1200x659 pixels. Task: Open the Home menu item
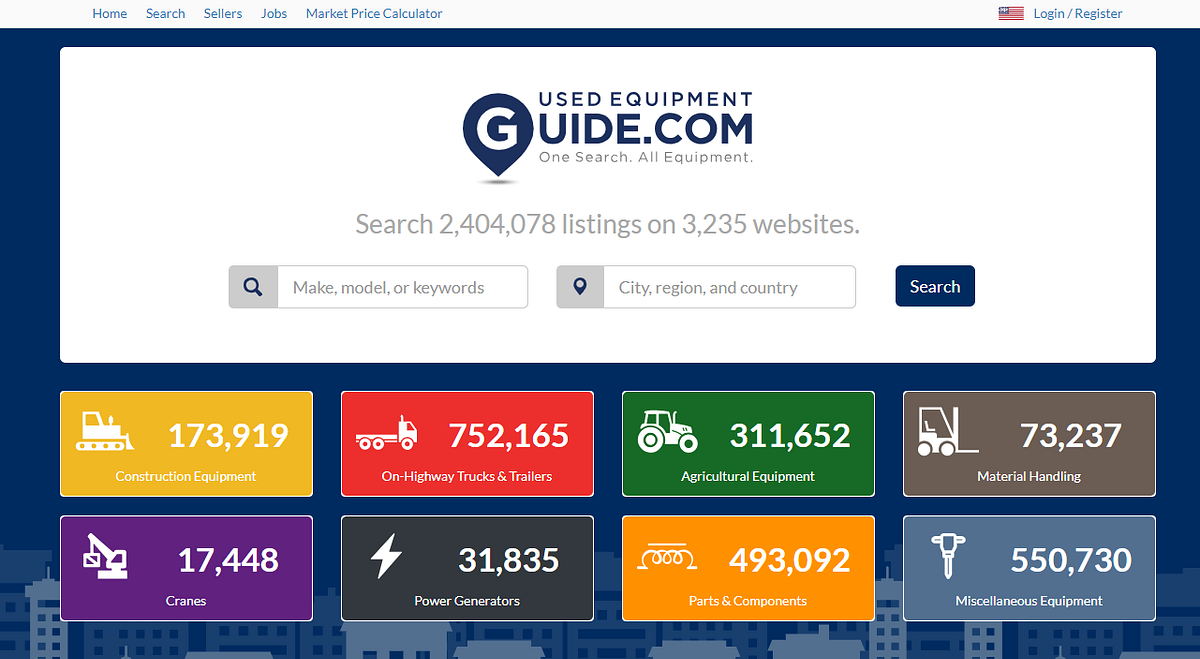point(110,13)
